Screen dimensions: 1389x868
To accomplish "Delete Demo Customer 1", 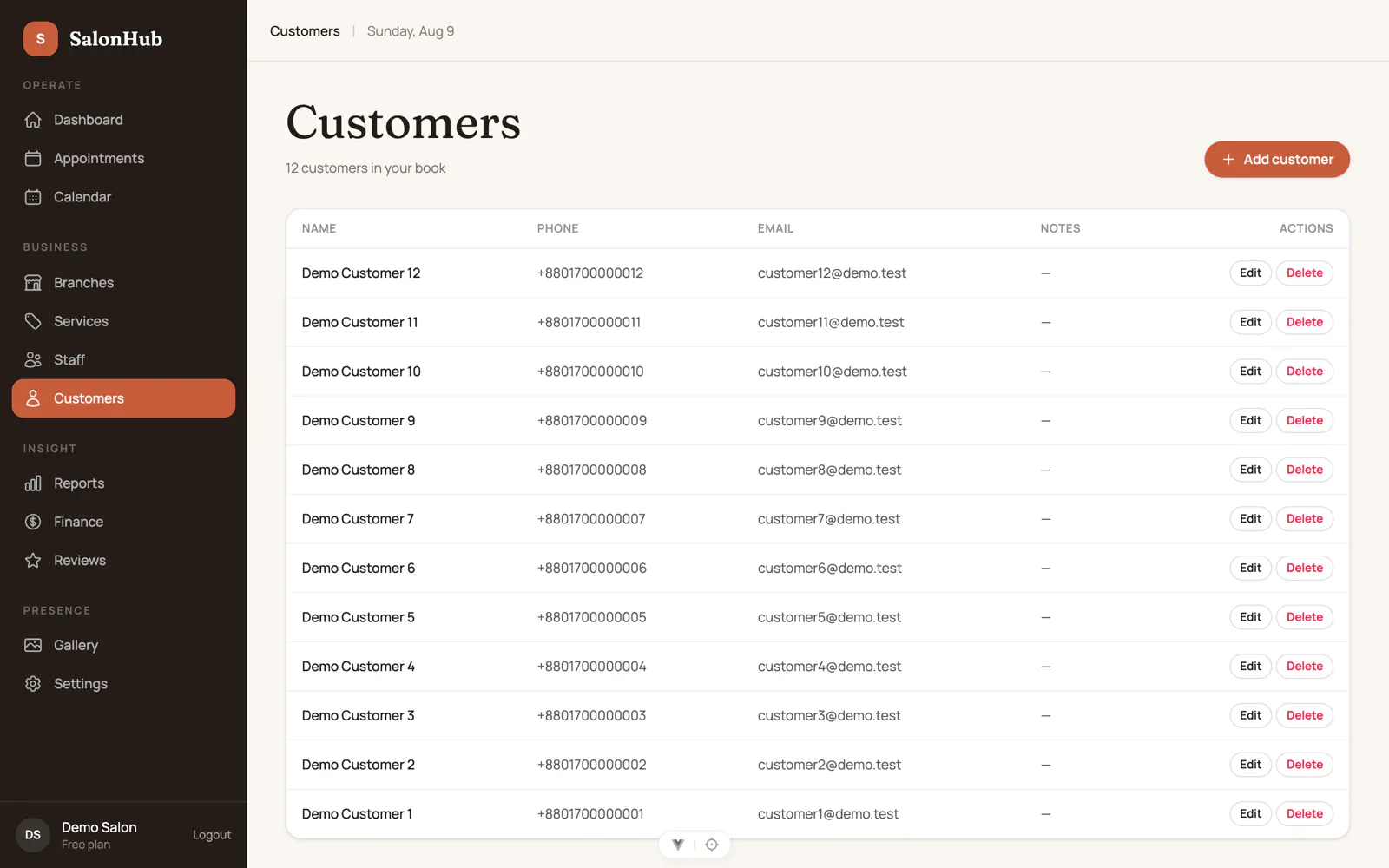I will pos(1305,814).
